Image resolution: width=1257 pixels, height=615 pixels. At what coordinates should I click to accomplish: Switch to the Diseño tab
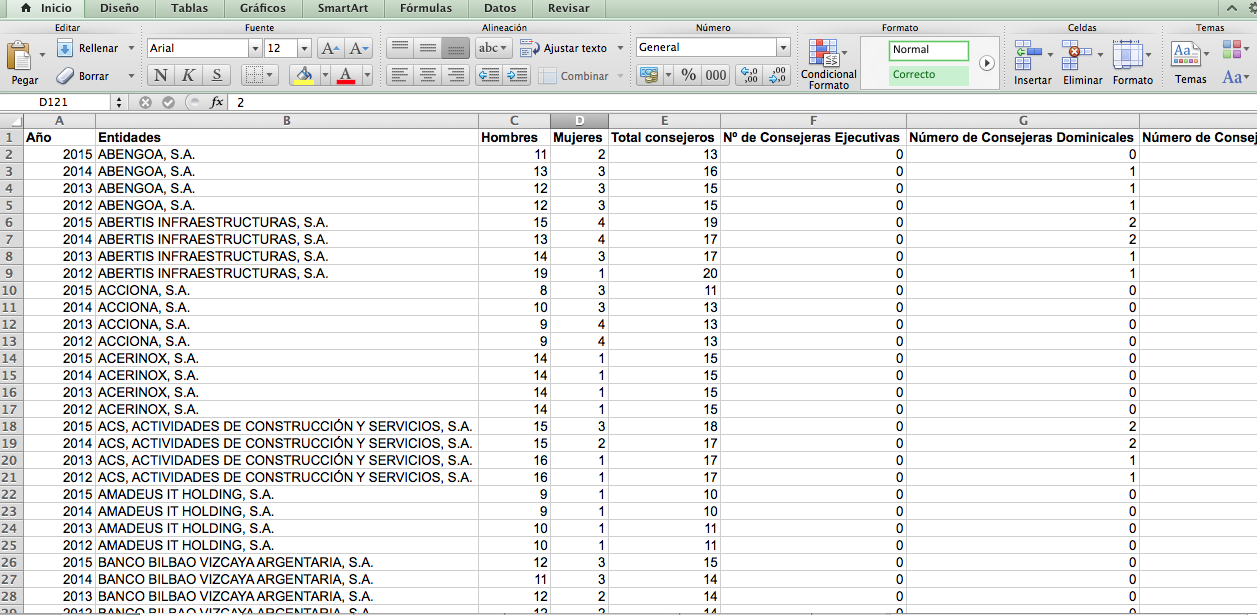119,8
